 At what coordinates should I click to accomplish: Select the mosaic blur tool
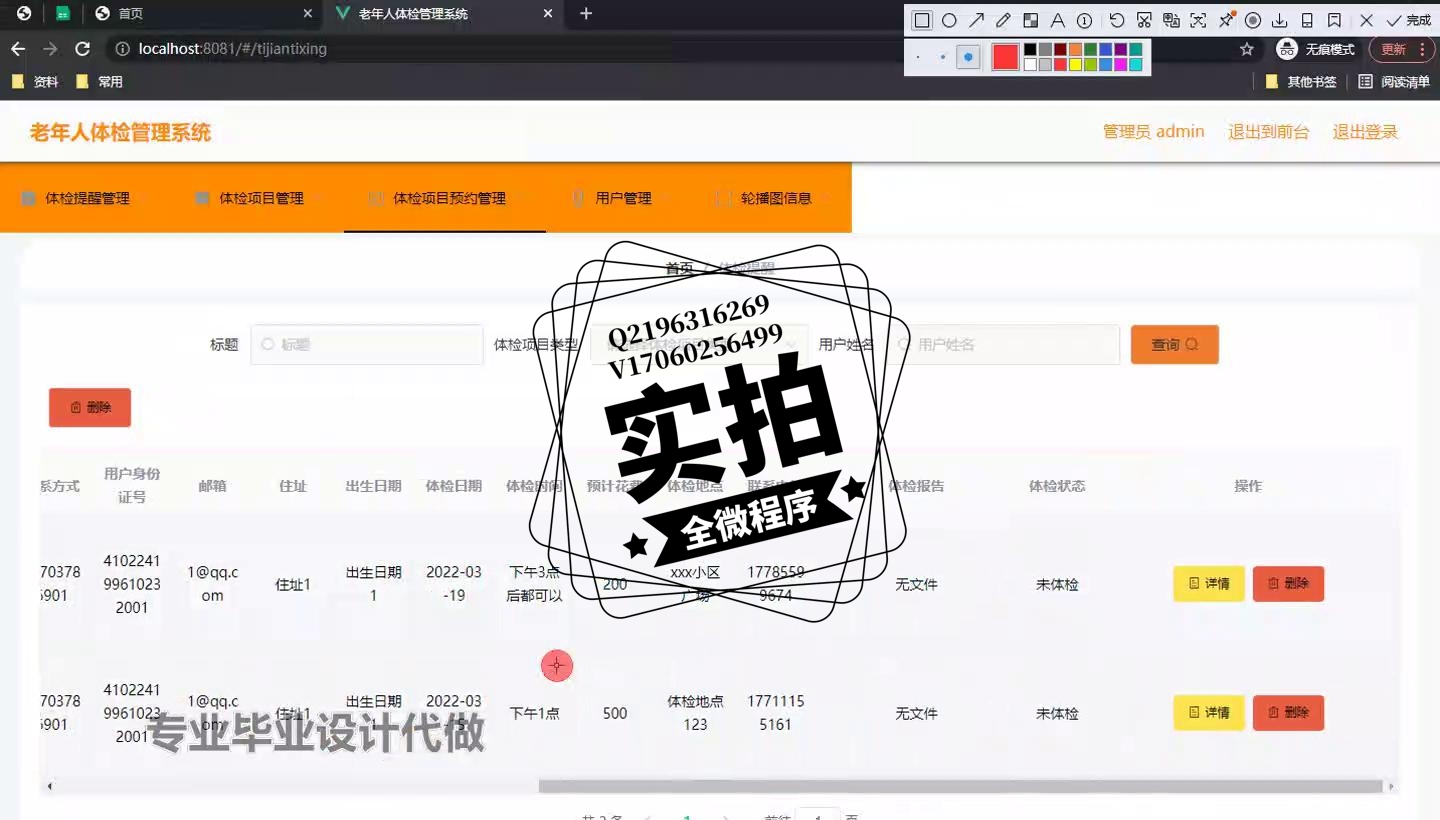pos(1030,20)
